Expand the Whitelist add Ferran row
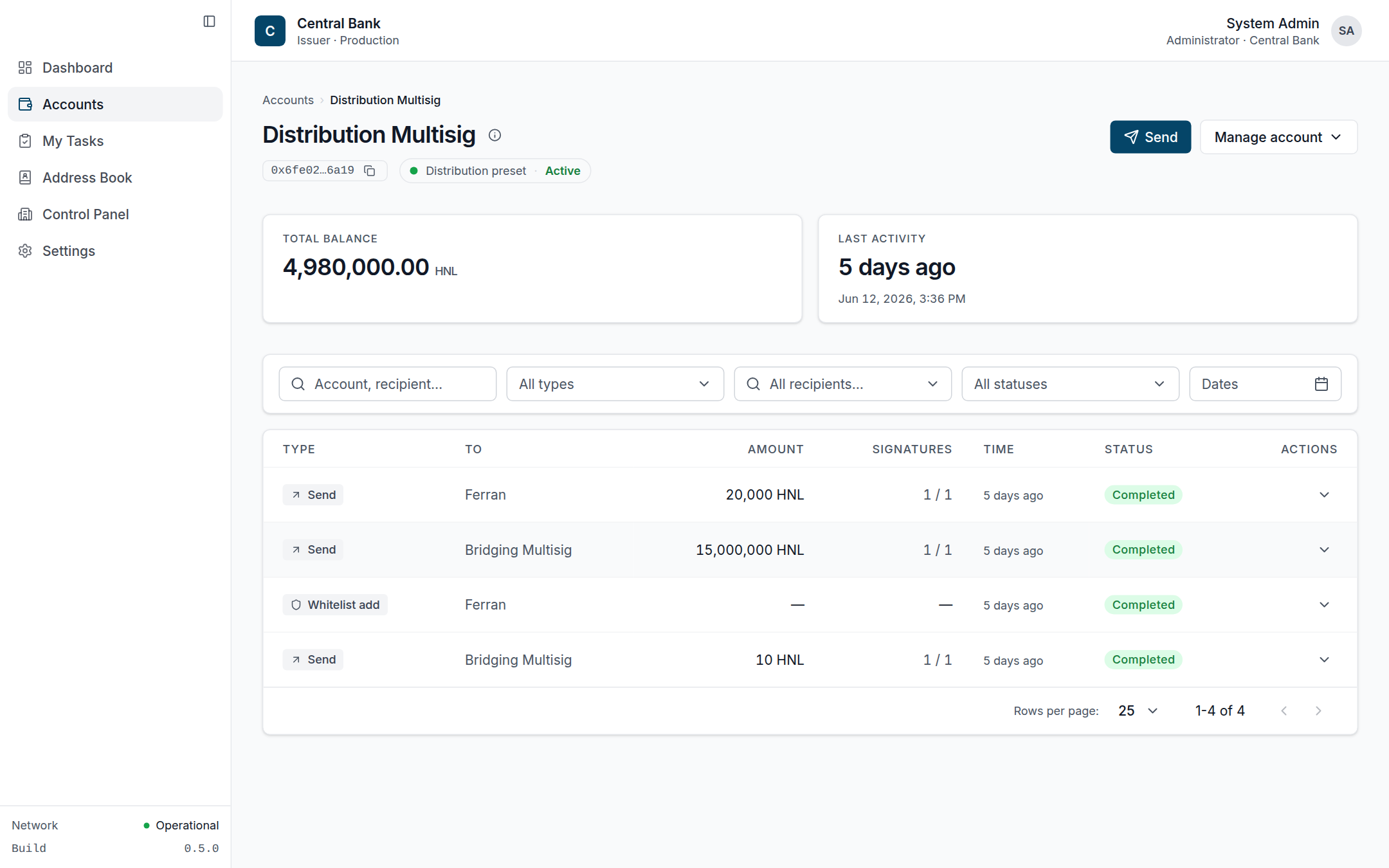This screenshot has height=868, width=1389. point(1324,604)
